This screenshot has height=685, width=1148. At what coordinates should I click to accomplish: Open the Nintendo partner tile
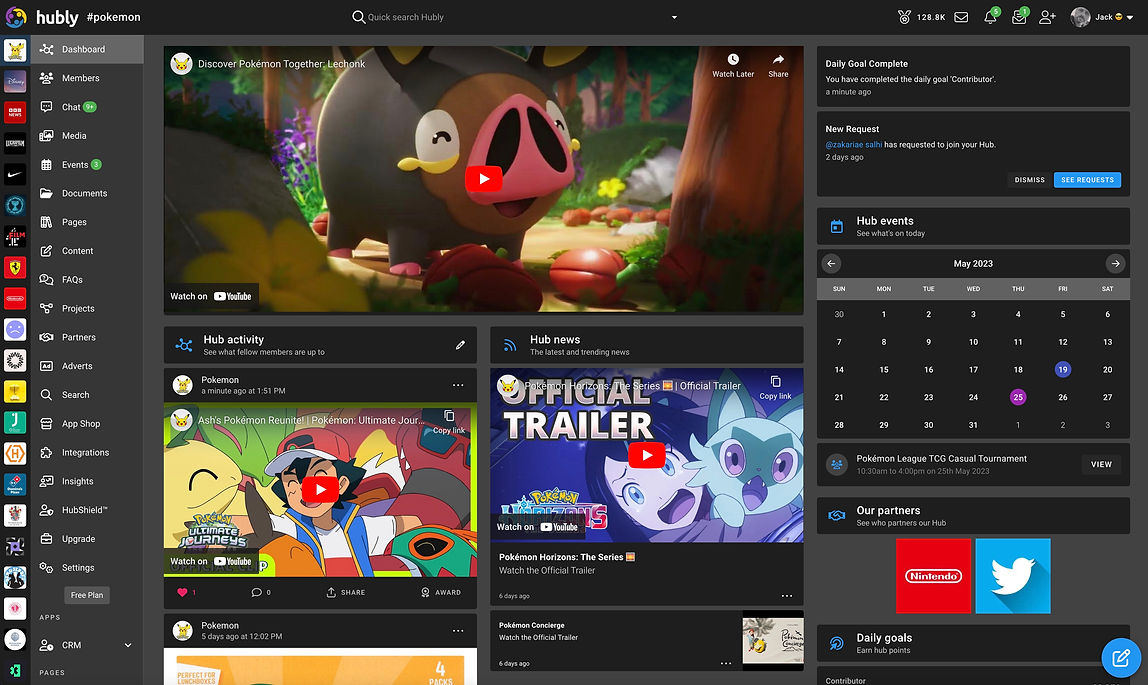click(x=933, y=576)
